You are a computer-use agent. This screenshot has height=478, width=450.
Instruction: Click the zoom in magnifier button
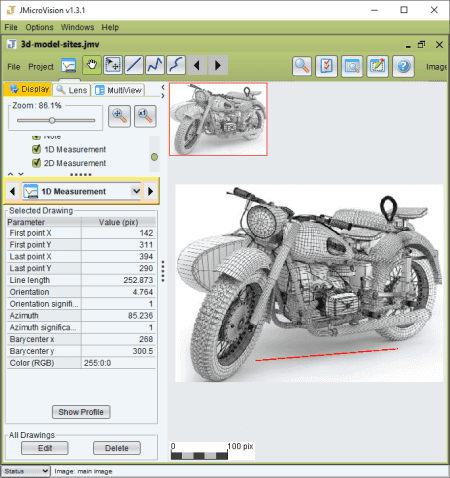119,116
